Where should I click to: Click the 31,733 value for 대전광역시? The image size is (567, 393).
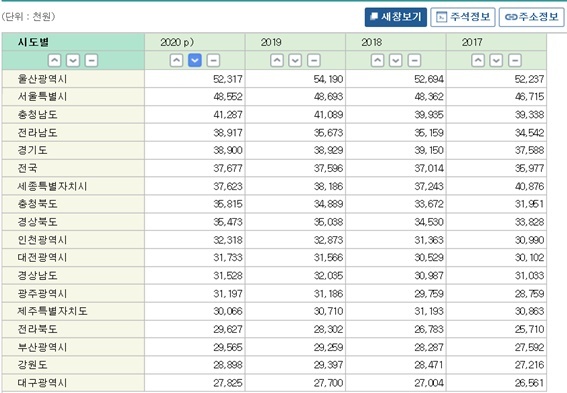click(x=228, y=257)
